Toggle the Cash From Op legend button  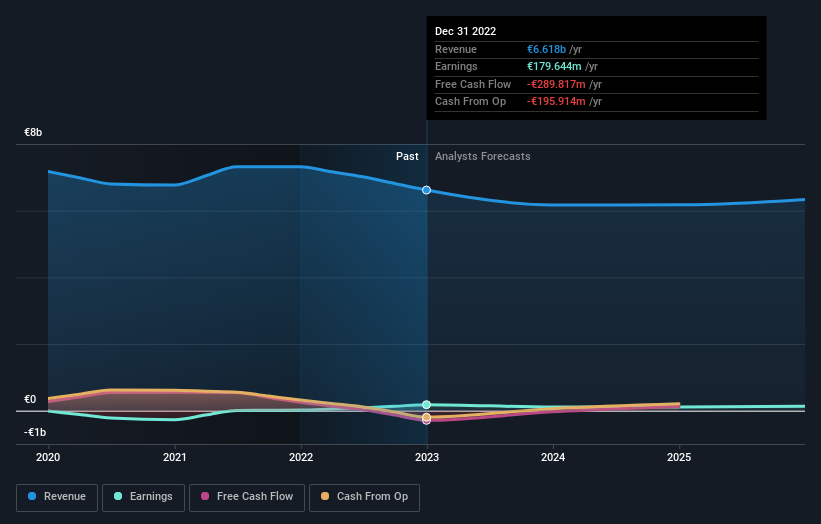[364, 497]
